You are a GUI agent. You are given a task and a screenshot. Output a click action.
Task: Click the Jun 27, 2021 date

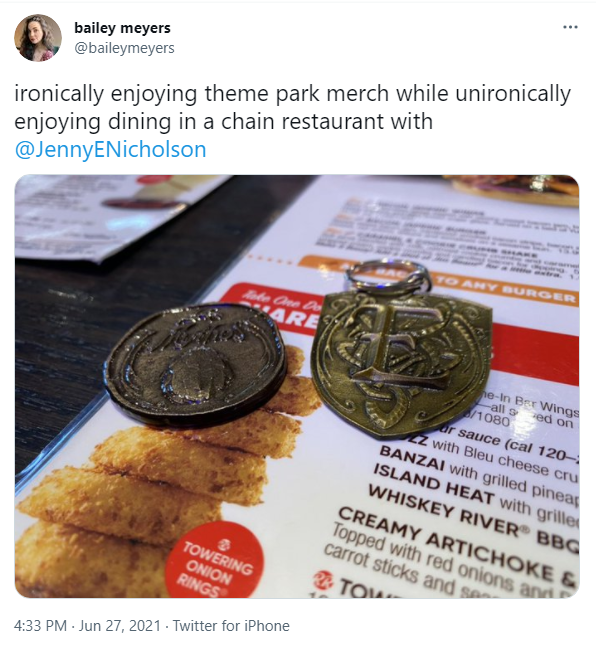coord(119,625)
